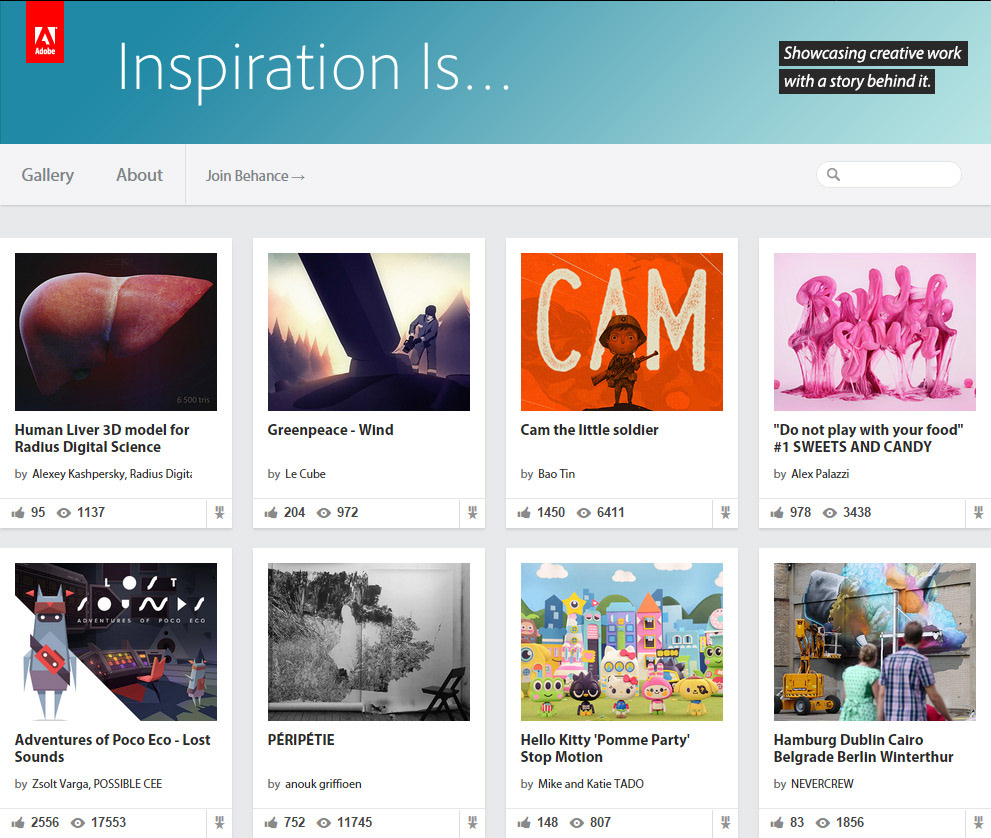Image resolution: width=991 pixels, height=838 pixels.
Task: Open author Le Cube's profile
Action: (x=305, y=474)
